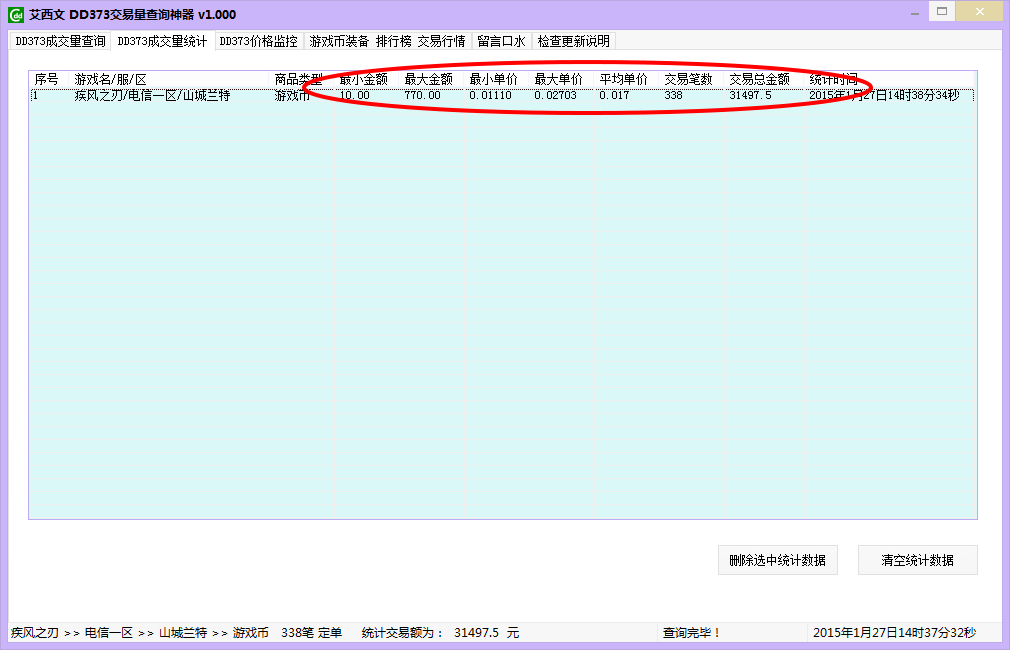The image size is (1010, 650).
Task: Open the 游戏币装备 tab
Action: (x=337, y=42)
